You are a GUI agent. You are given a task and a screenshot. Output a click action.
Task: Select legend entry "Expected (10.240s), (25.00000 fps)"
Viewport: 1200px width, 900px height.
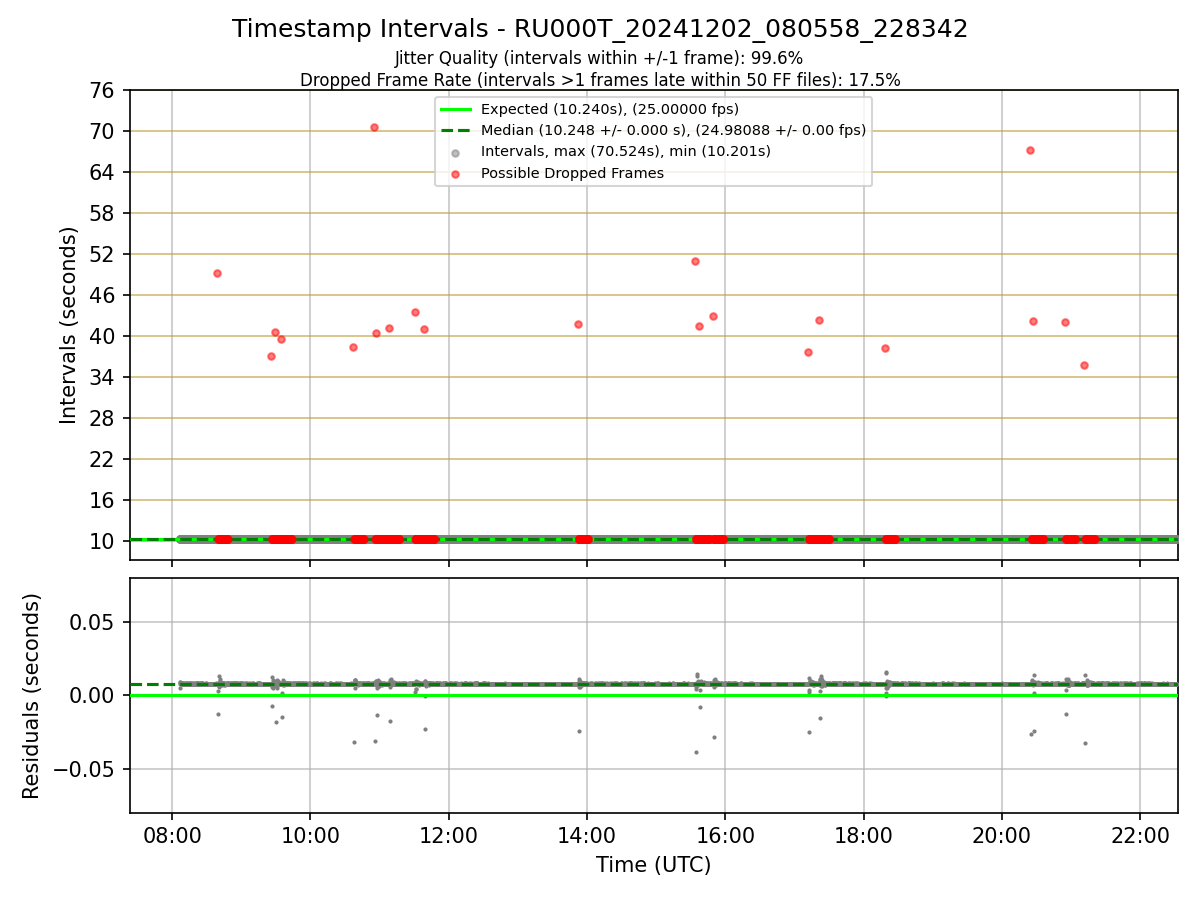(610, 109)
